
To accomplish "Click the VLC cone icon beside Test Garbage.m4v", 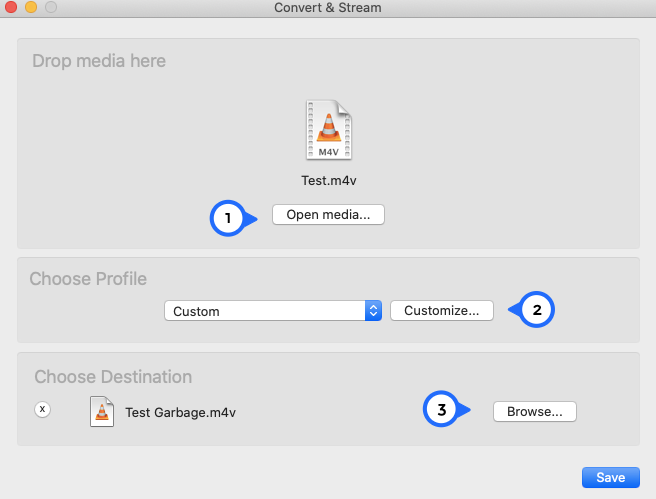I will coord(102,412).
